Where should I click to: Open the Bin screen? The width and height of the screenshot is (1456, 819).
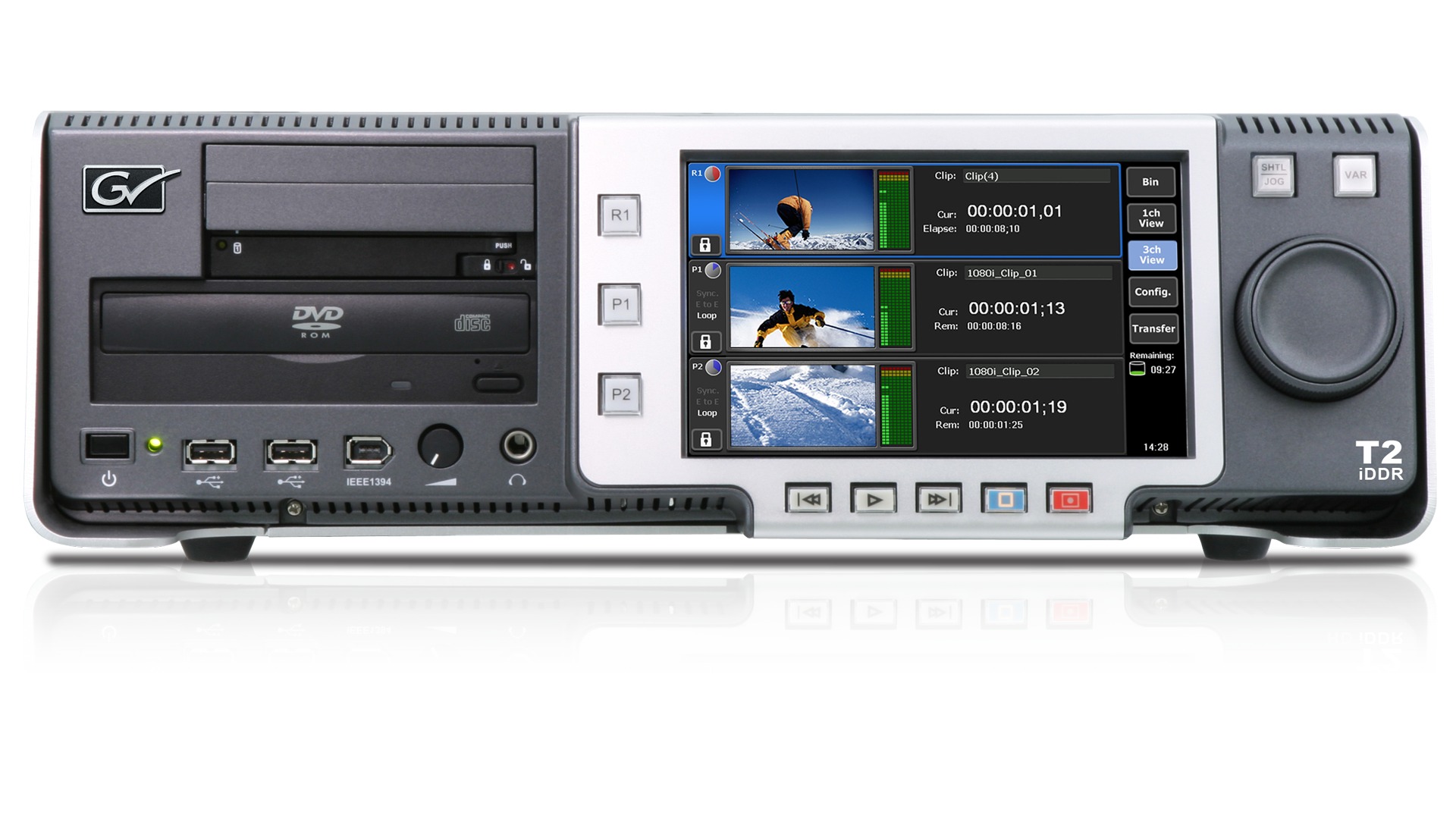(x=1150, y=182)
